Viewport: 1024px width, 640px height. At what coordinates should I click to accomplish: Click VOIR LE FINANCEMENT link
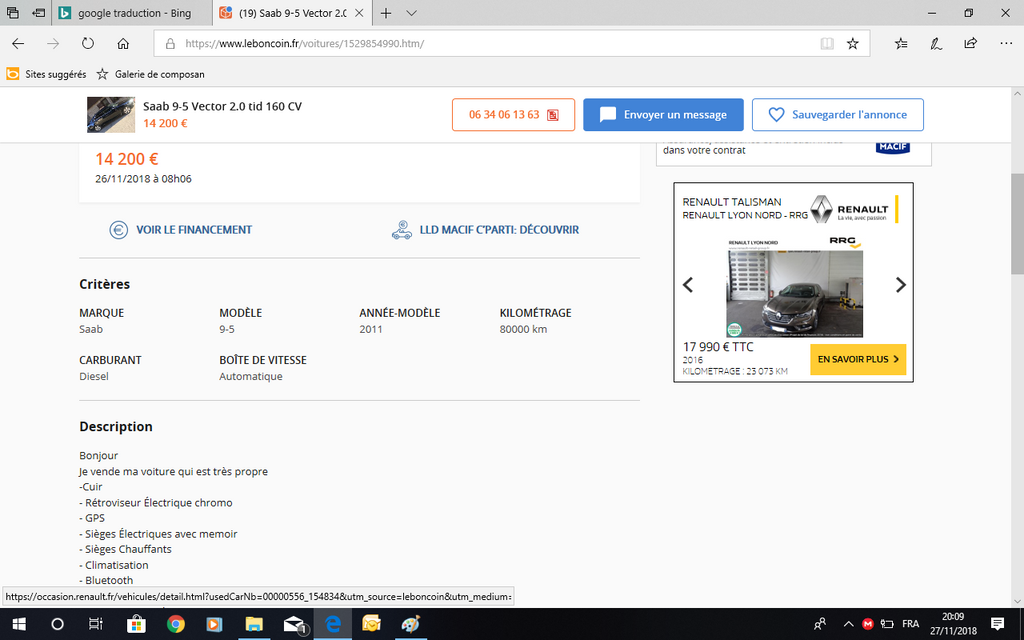[x=194, y=230]
